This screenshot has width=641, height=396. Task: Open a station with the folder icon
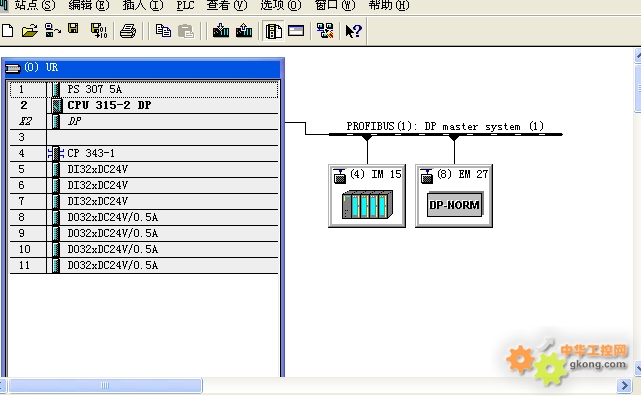coord(29,31)
